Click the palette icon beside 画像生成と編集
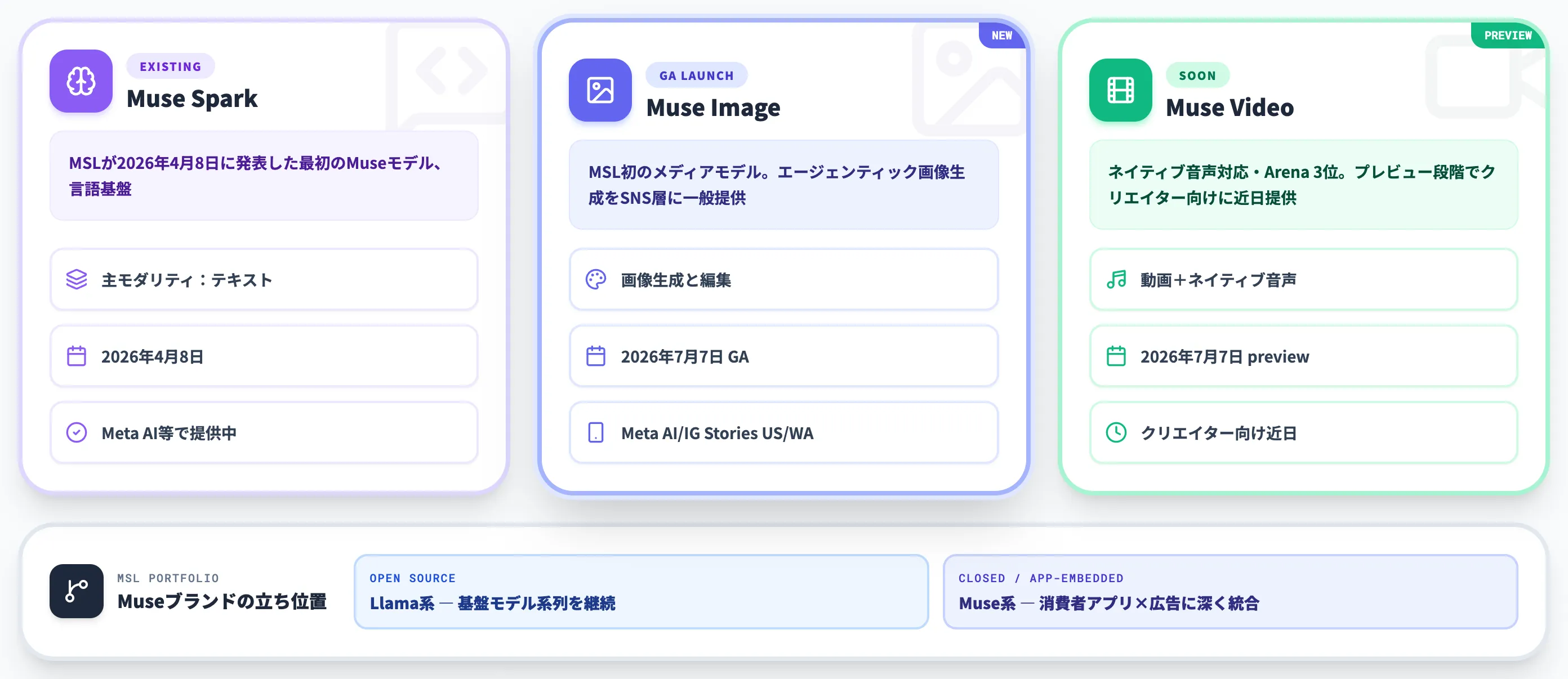1568x679 pixels. (596, 280)
